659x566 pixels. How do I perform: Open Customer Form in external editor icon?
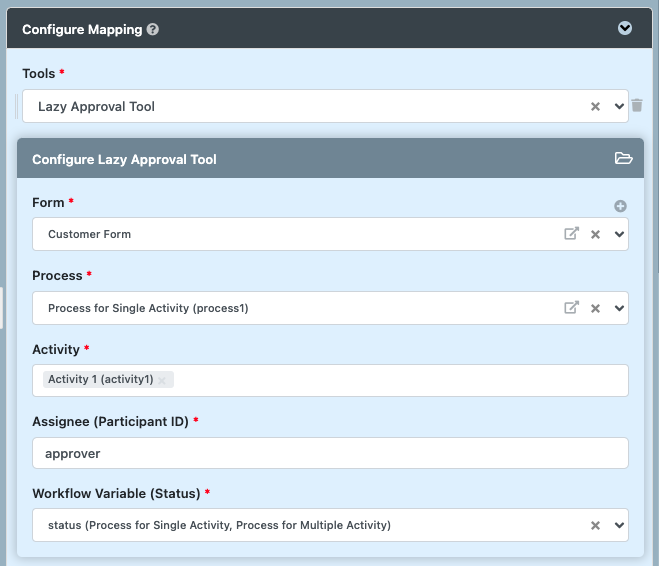click(571, 234)
